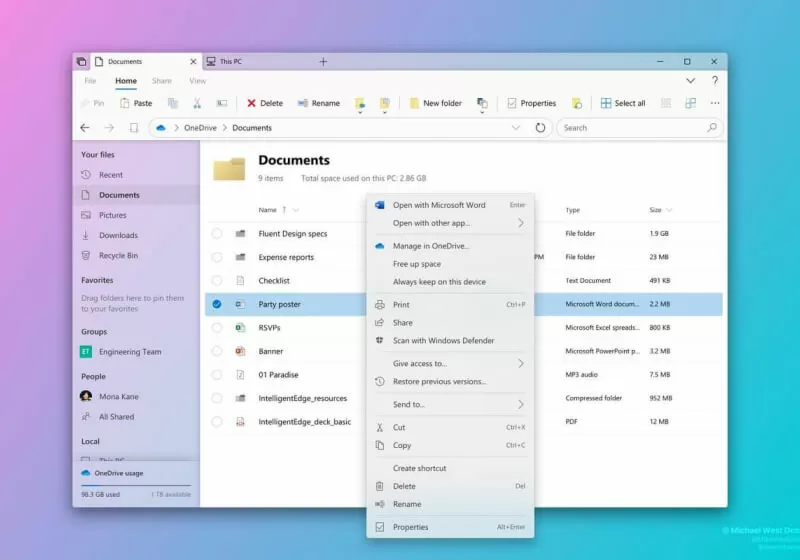
Task: Choose Scan with Windows Defender menu entry
Action: (443, 341)
